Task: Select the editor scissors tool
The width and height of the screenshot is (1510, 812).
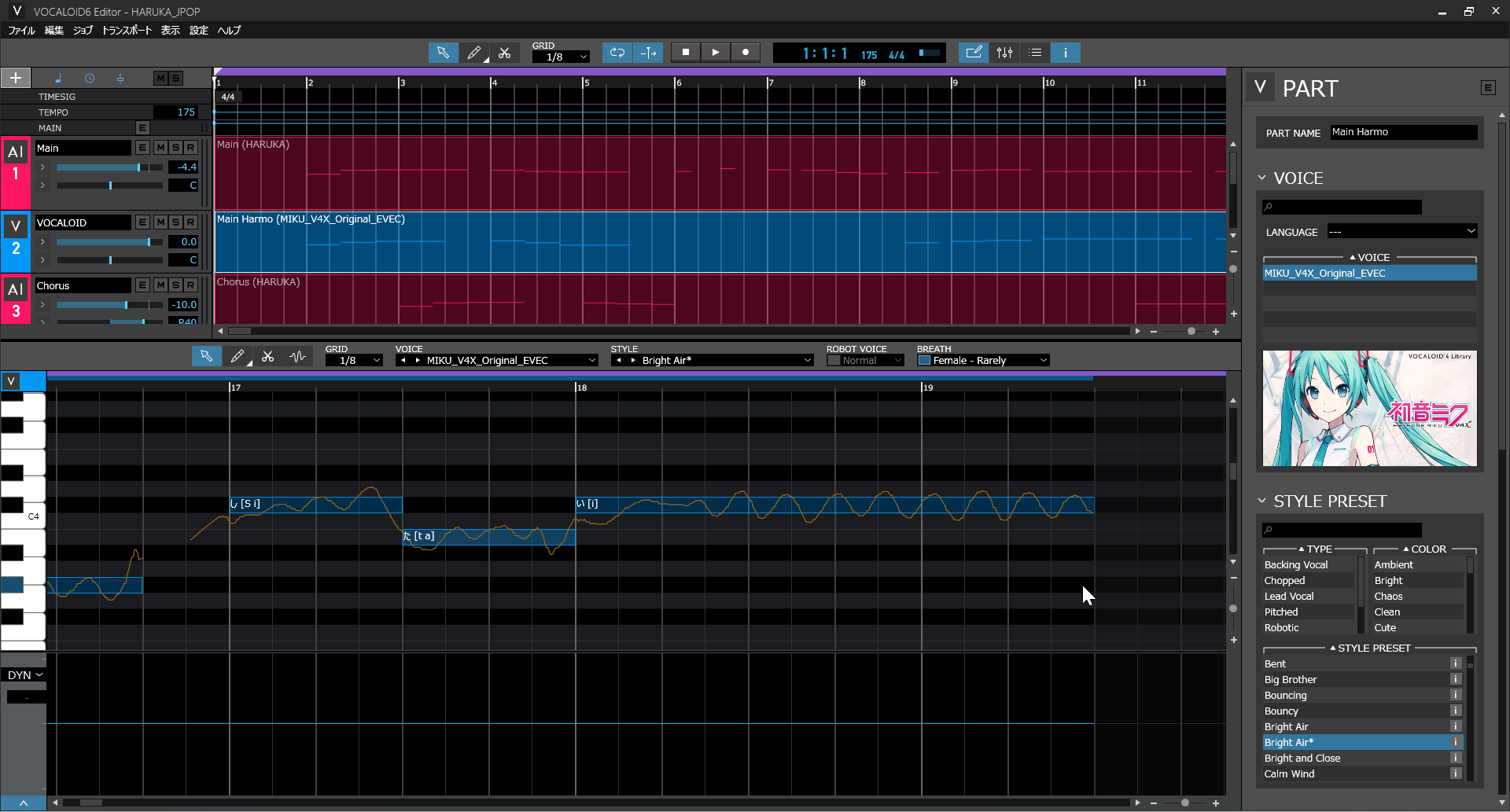Action: (x=267, y=356)
